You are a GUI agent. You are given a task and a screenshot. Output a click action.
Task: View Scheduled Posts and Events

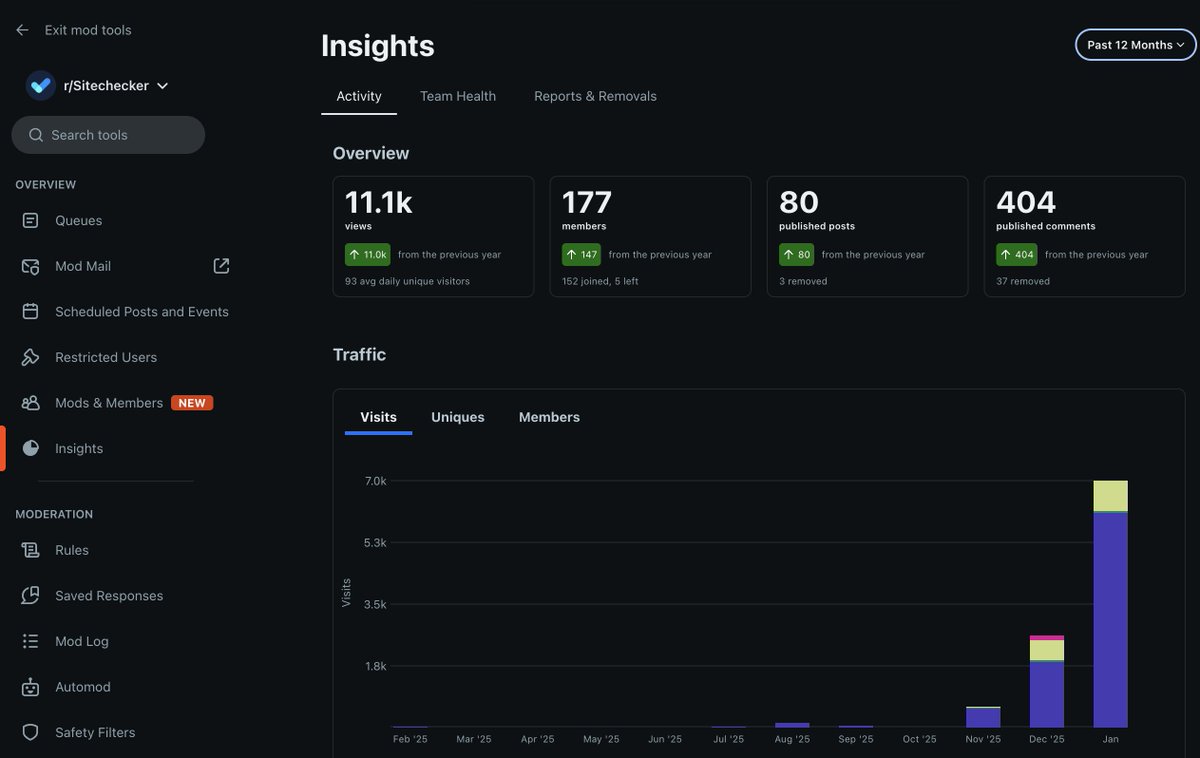(140, 310)
